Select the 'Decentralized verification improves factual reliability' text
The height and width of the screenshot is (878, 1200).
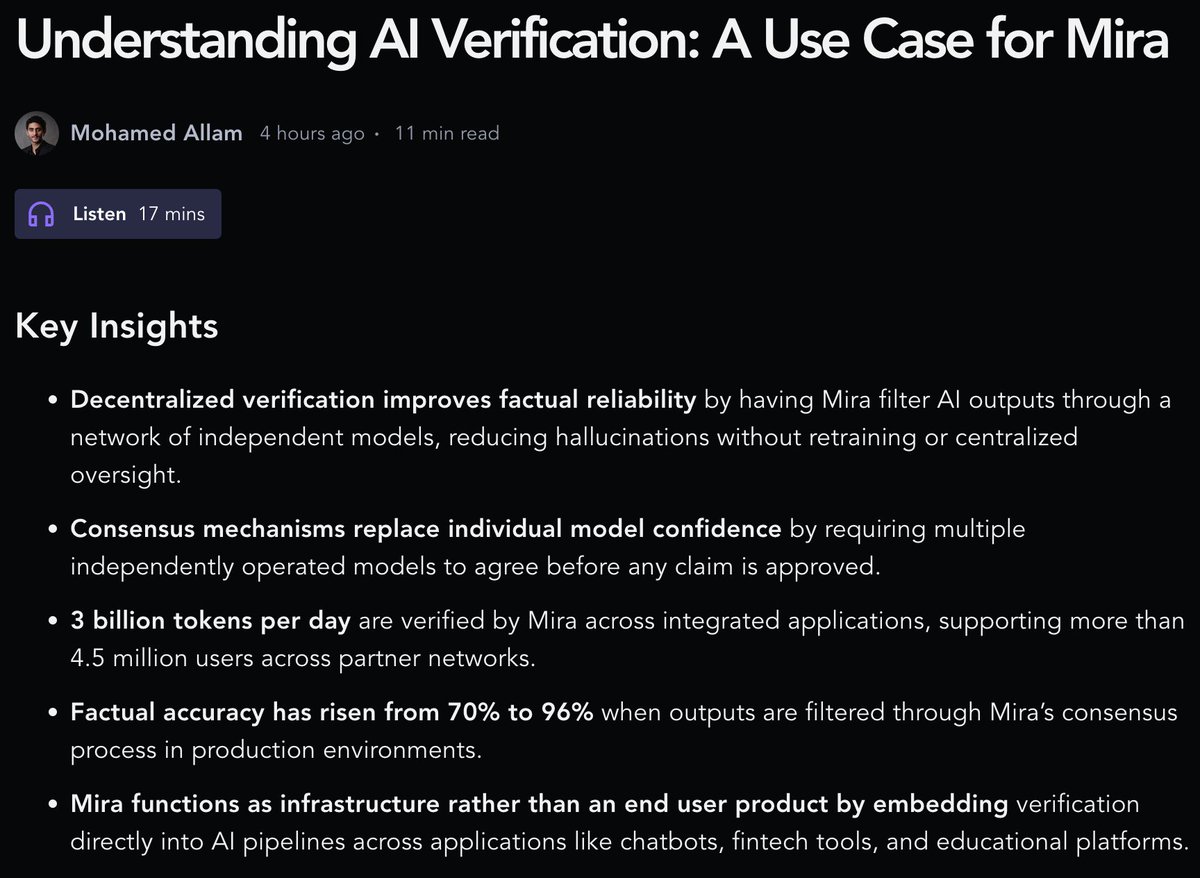(383, 400)
